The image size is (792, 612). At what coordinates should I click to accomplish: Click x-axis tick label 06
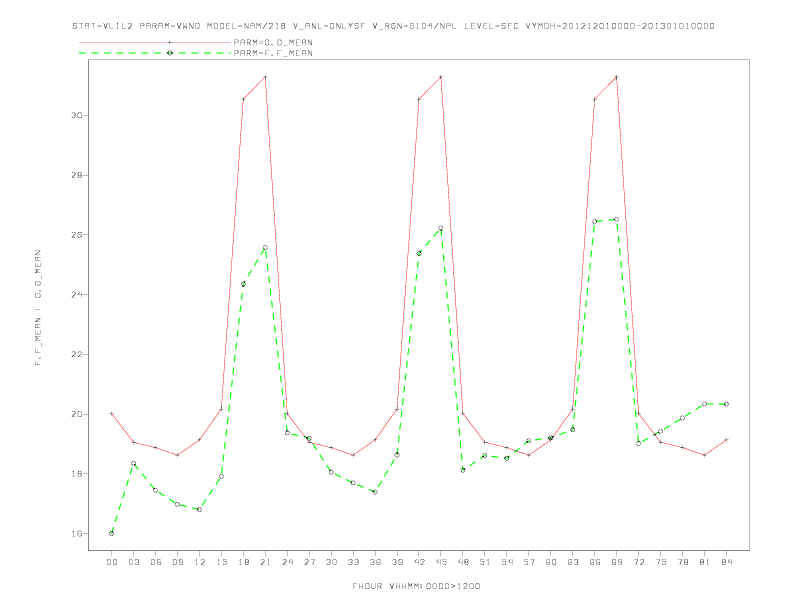coord(156,562)
